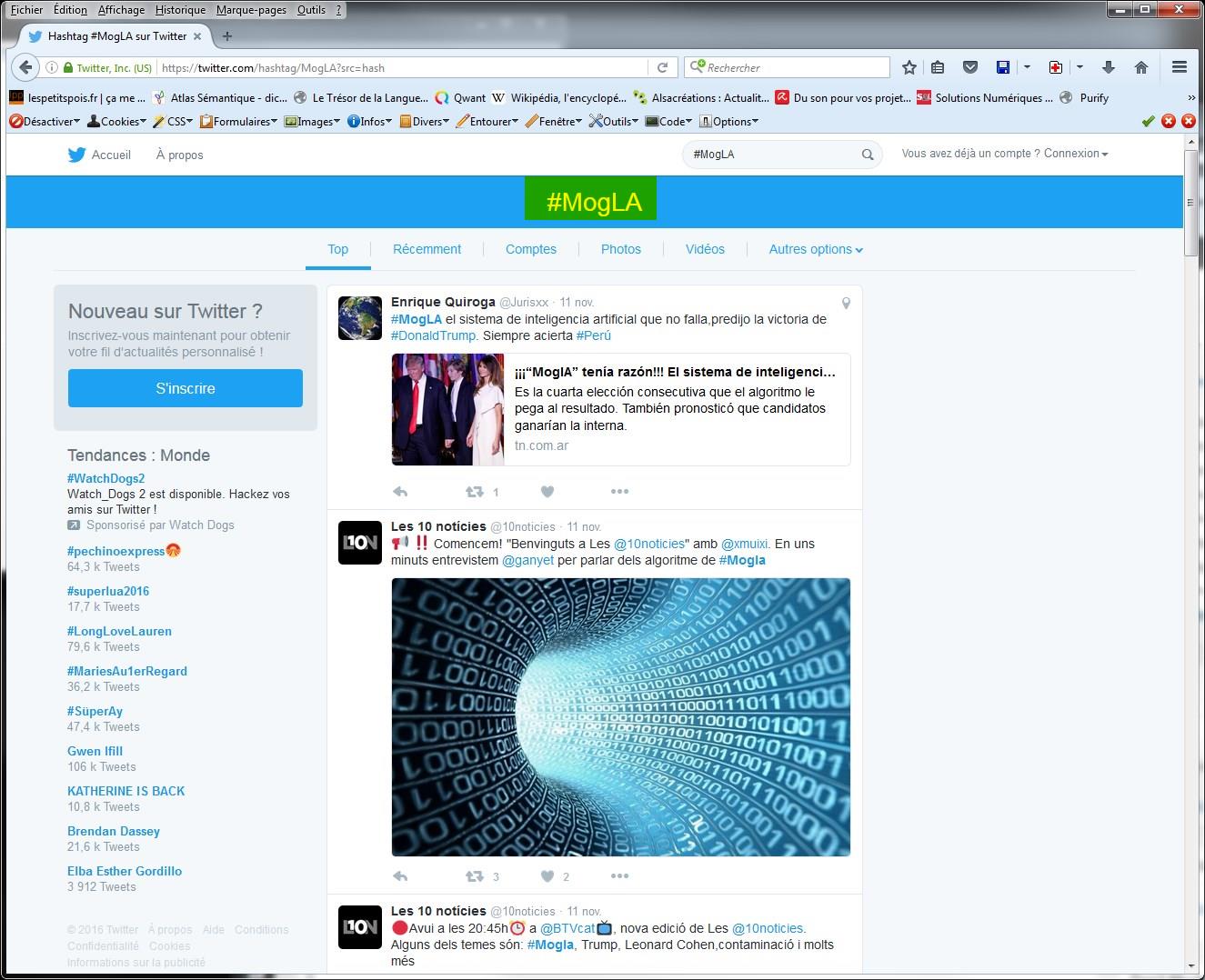
Task: Open the Firefox hamburger menu
Action: point(1180,67)
